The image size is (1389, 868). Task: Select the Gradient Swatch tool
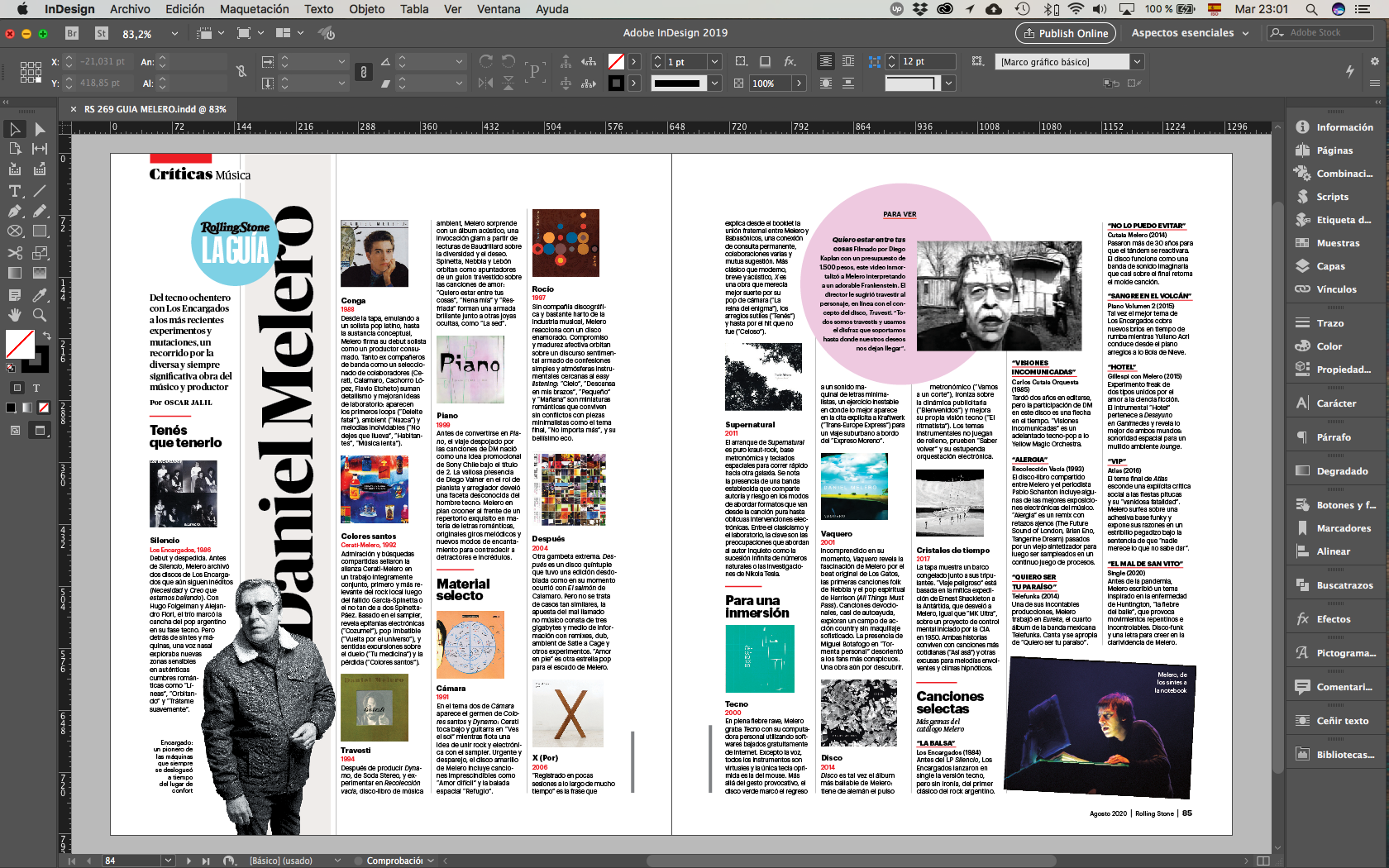15,273
